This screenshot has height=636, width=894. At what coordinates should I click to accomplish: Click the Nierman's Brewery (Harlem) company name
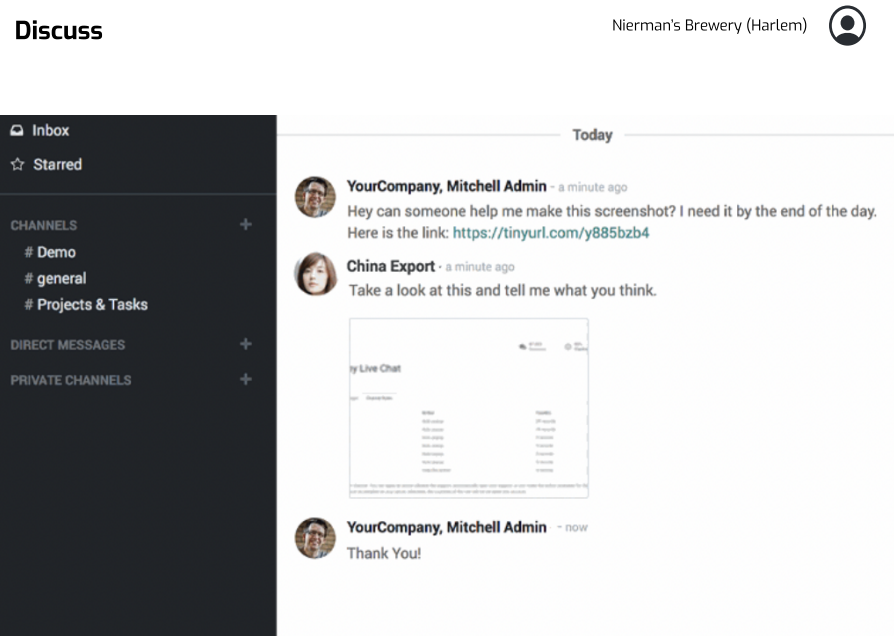[709, 26]
